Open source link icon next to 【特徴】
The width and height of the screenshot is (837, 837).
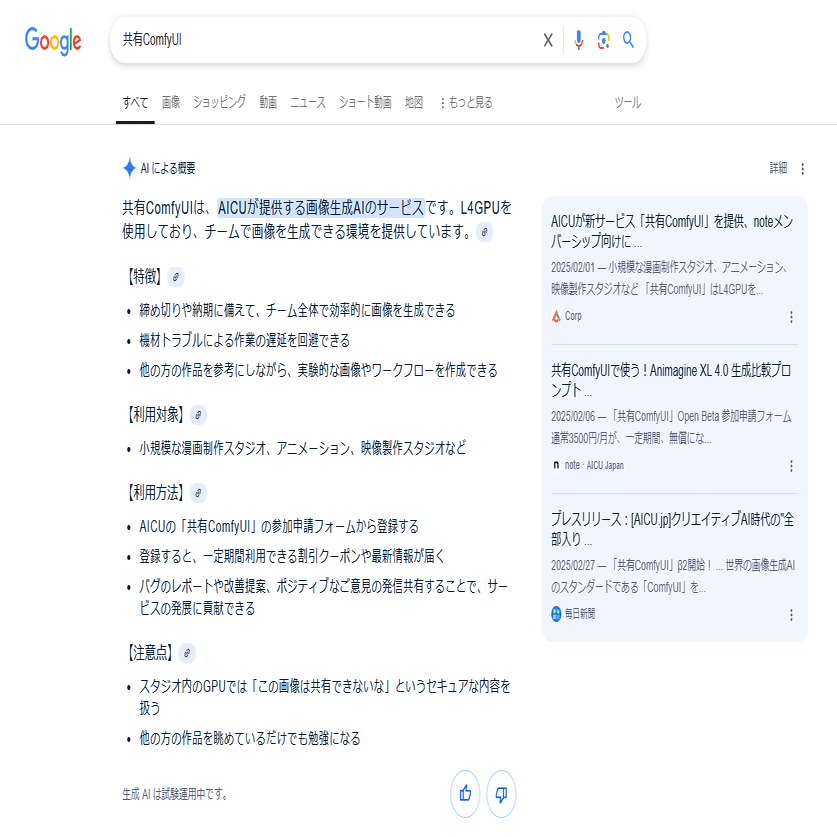(x=176, y=277)
